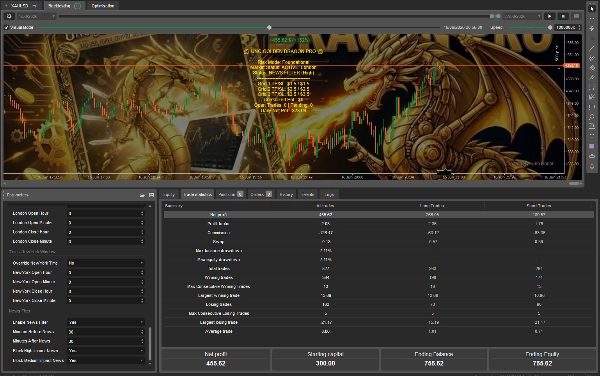Choose the pitchfork drawing tool
Viewport: 600px width, 376px height.
592,78
